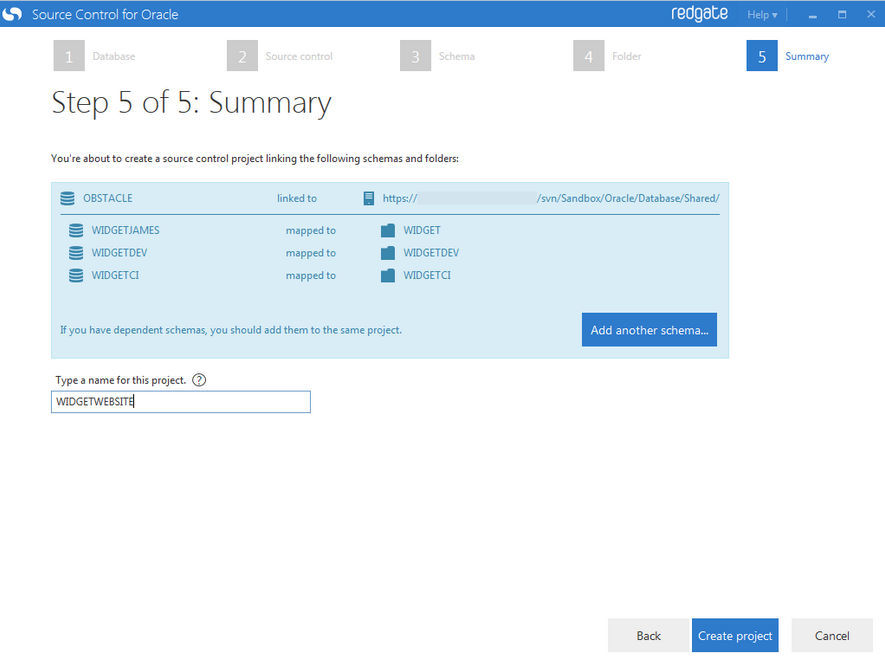Go to the Schema step label
The height and width of the screenshot is (666, 885).
457,56
